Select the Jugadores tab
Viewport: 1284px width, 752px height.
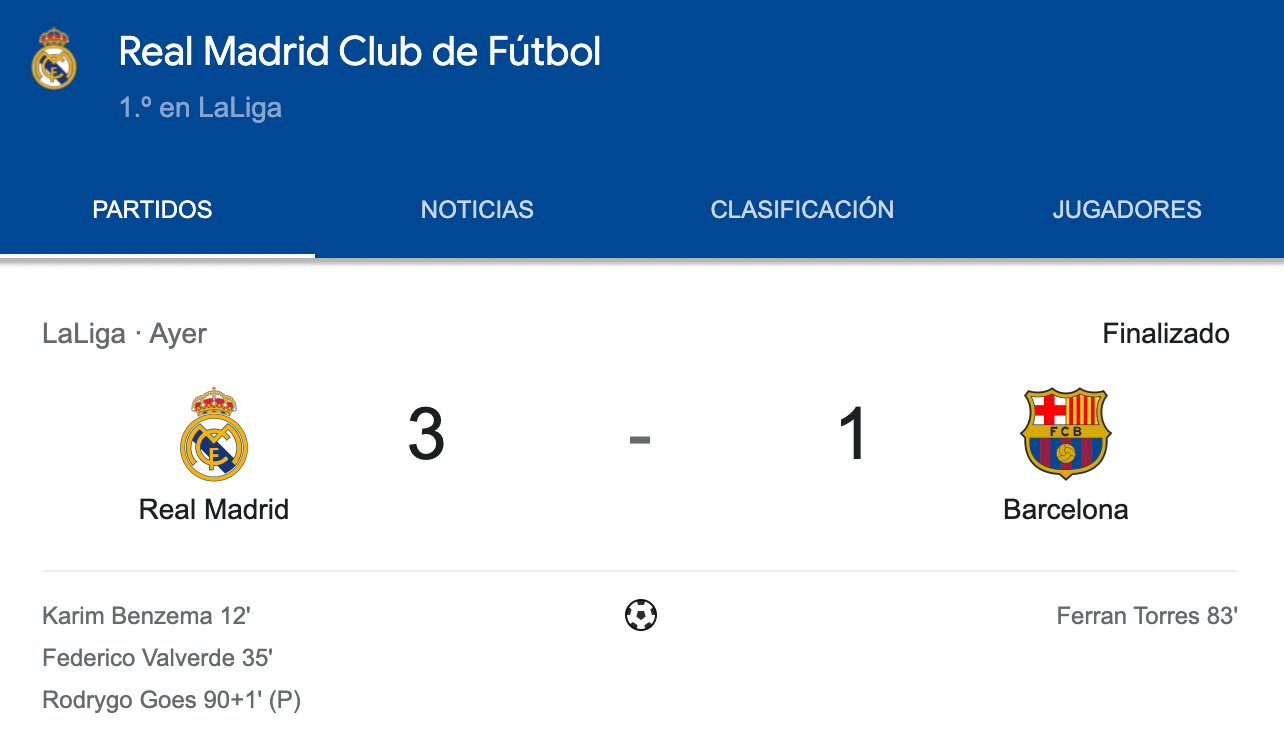coord(1127,210)
